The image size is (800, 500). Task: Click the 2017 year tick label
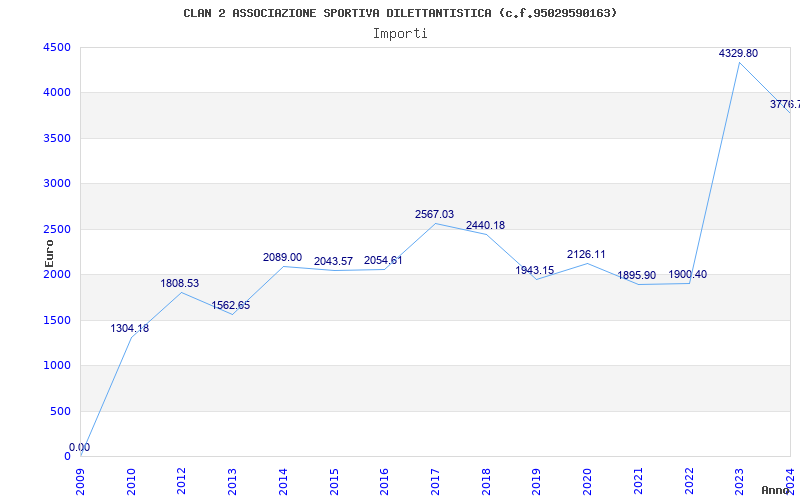click(x=435, y=482)
